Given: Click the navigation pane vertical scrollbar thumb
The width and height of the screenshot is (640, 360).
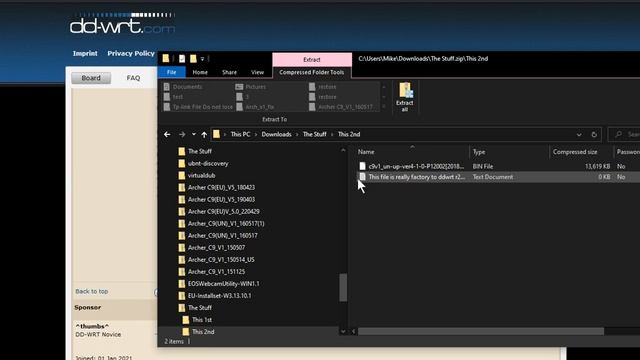Looking at the screenshot, I should (x=343, y=287).
